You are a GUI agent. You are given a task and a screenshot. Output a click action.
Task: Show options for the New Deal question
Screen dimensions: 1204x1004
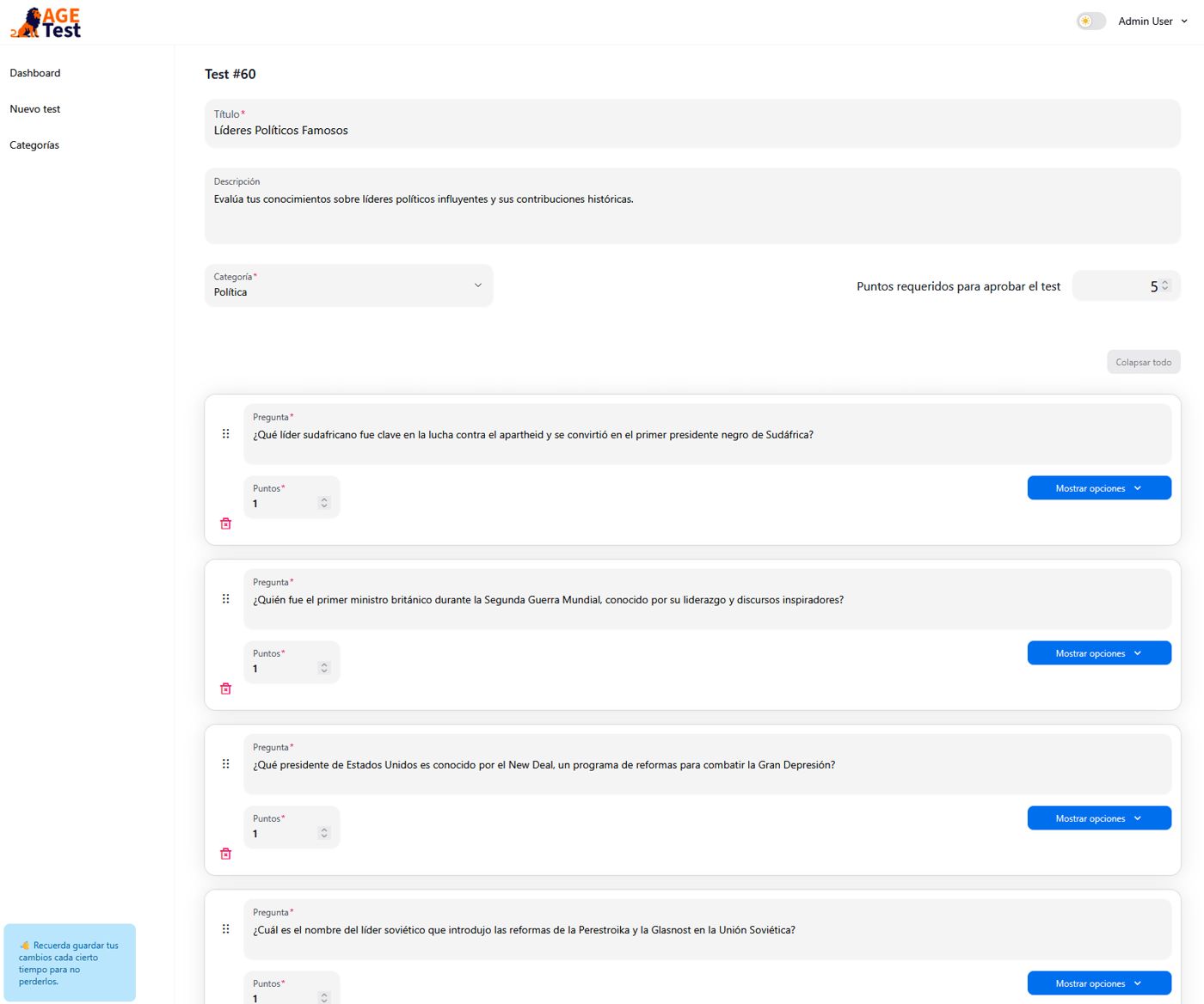[1099, 818]
